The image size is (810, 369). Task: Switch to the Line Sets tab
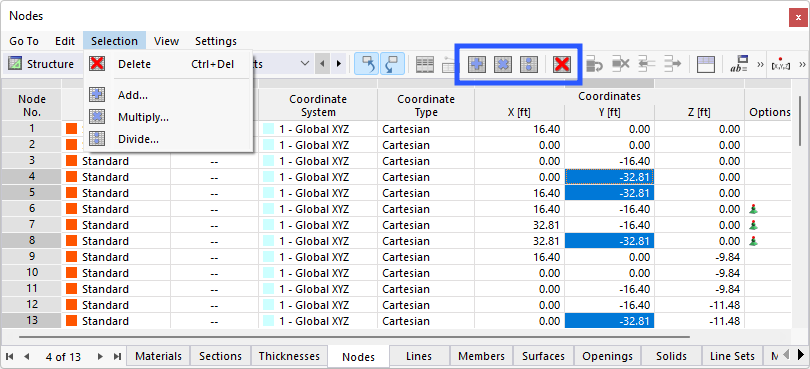coord(732,356)
